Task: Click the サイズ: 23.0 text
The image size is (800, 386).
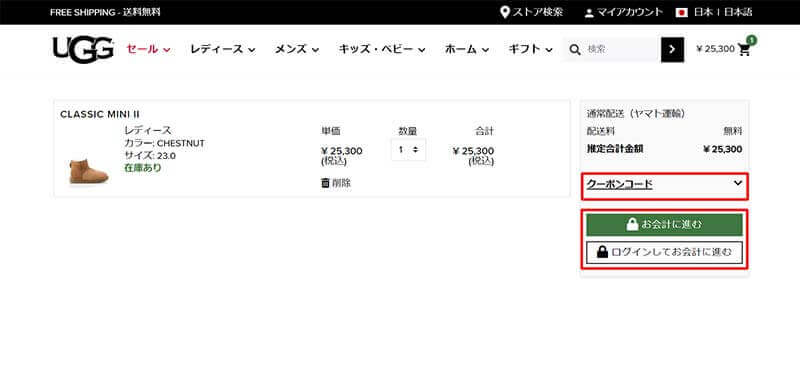Action: pos(150,156)
